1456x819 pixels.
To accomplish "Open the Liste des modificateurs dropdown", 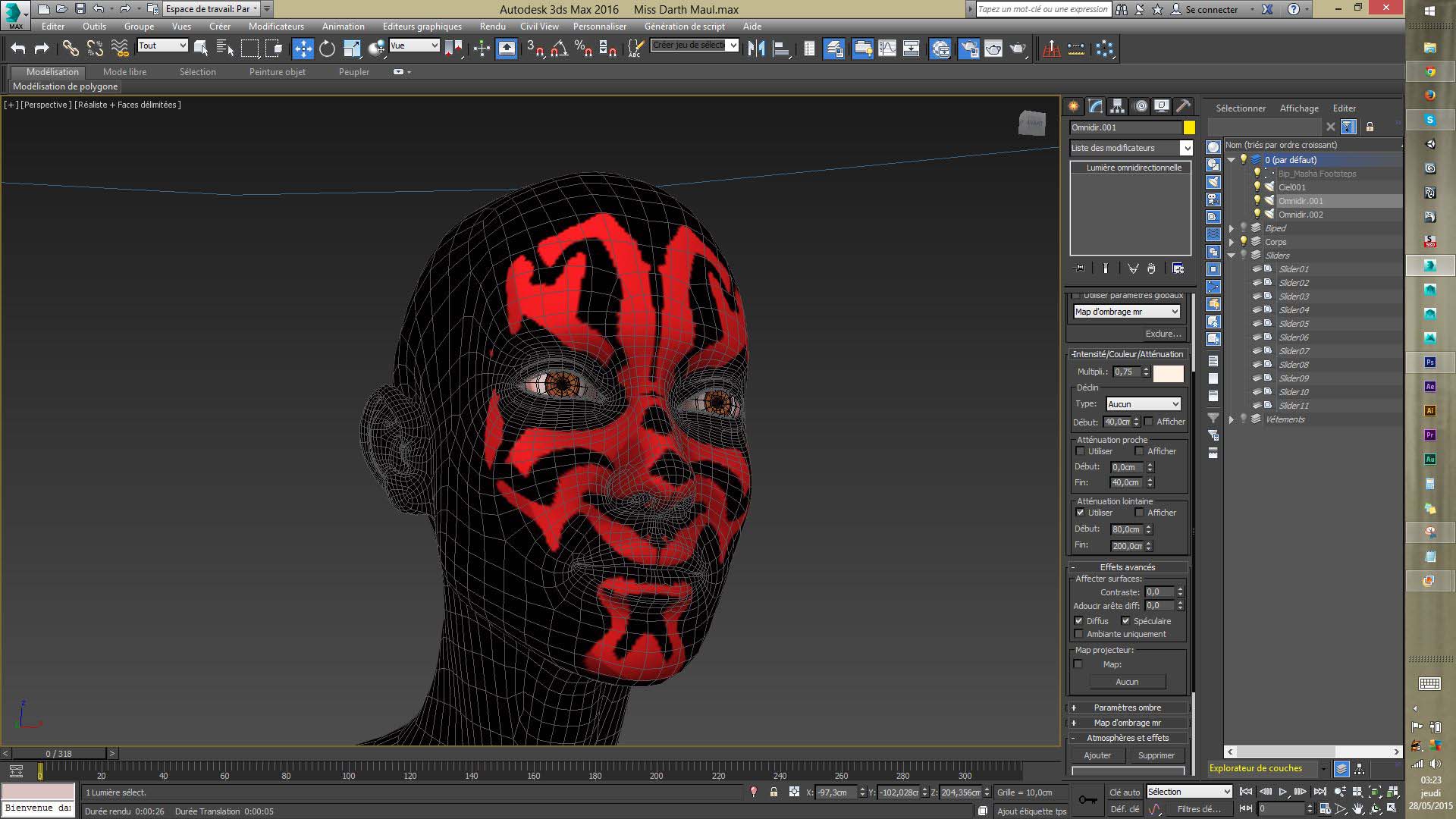I will tap(1186, 148).
